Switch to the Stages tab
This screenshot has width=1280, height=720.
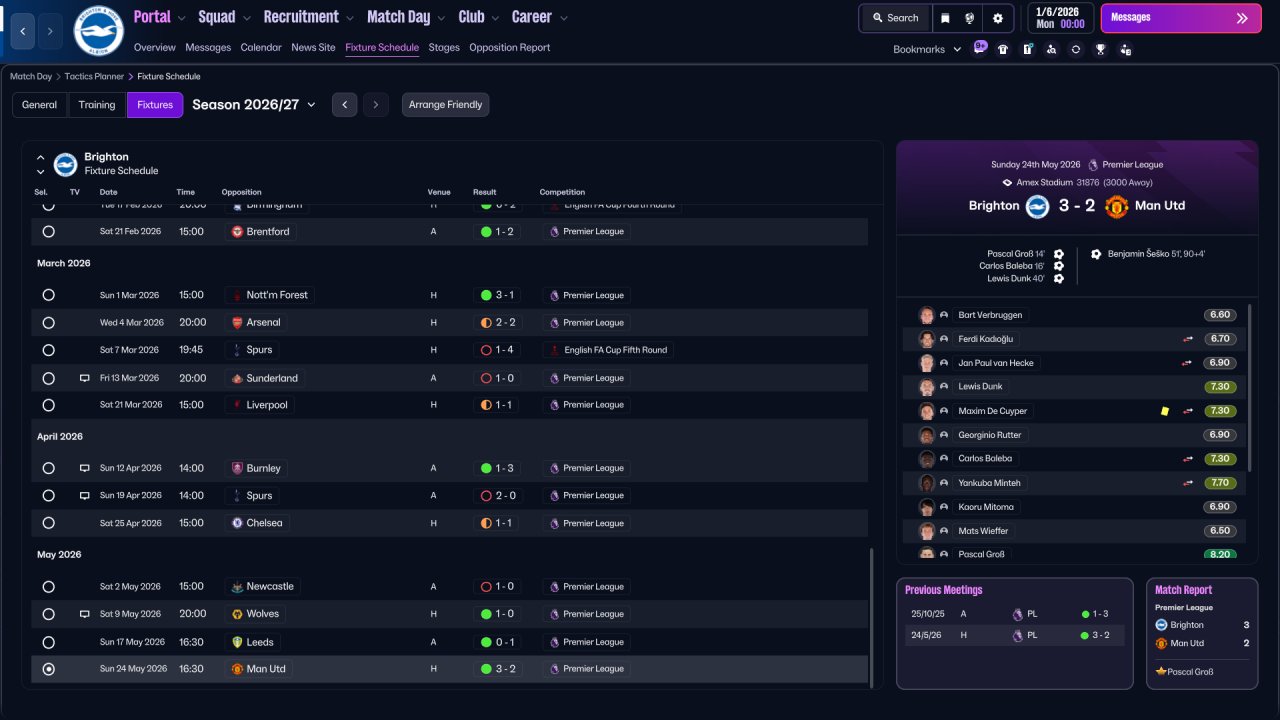click(444, 47)
